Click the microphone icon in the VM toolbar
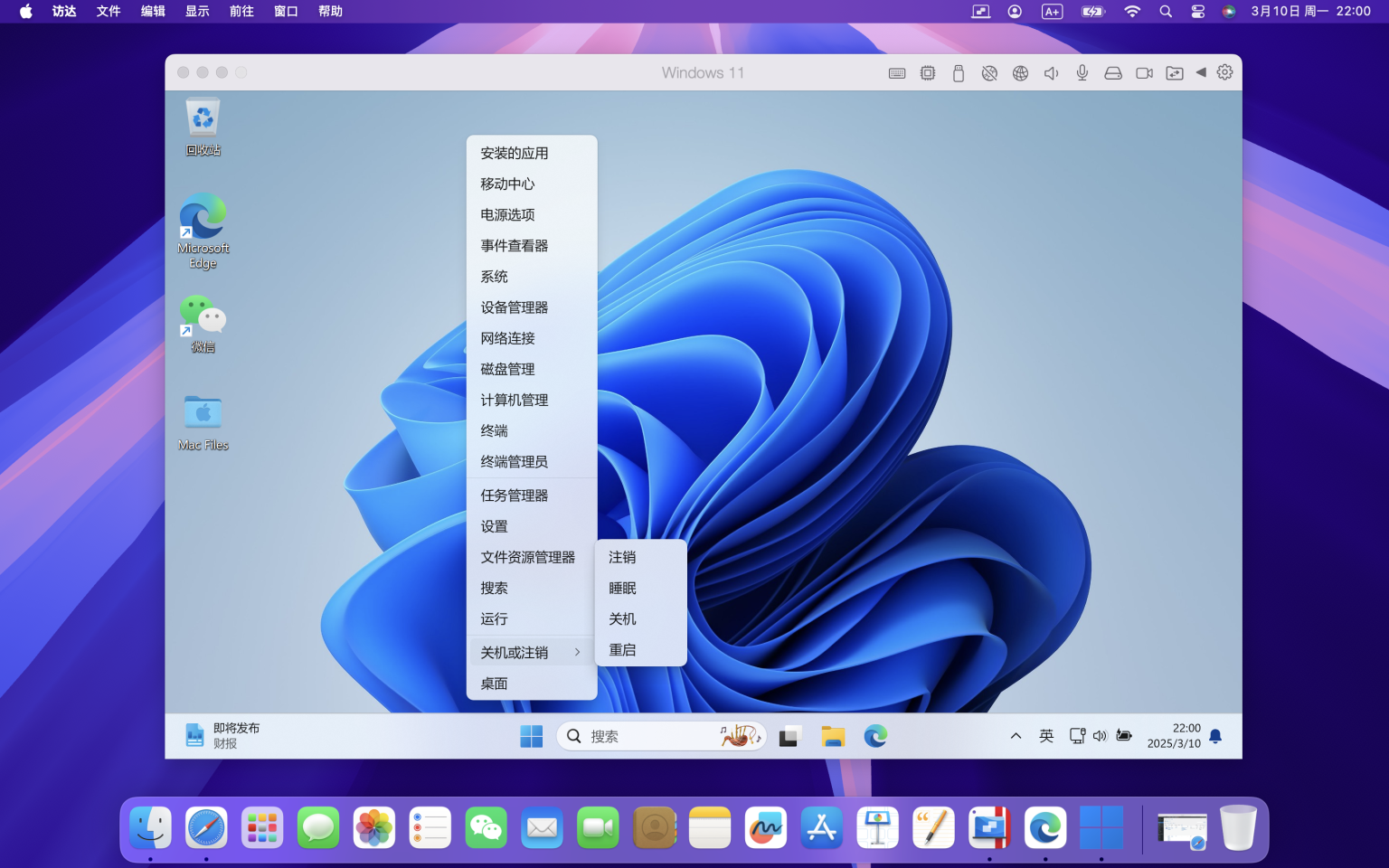 [x=1082, y=72]
